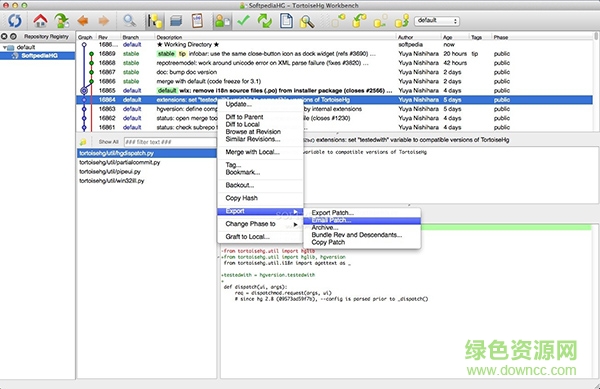Click the green checkmark Verify icon

243,21
